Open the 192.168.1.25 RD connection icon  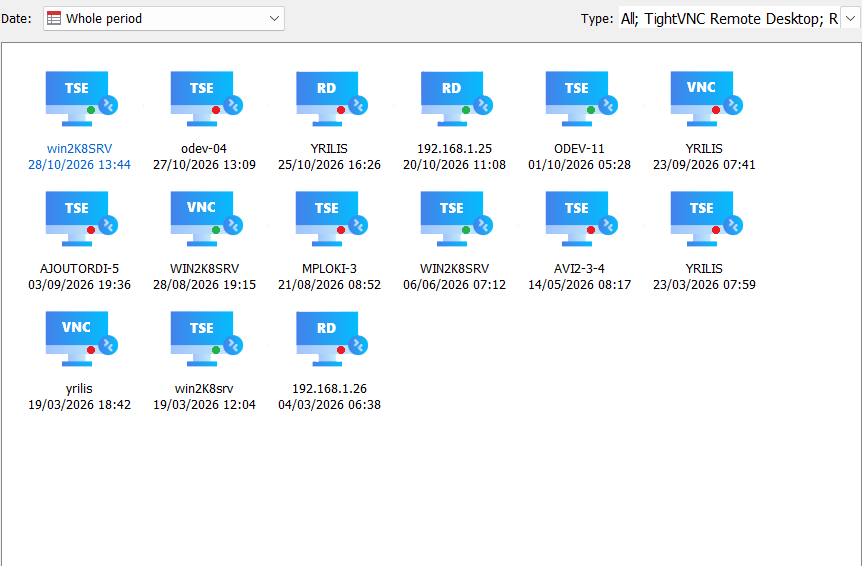[x=456, y=99]
